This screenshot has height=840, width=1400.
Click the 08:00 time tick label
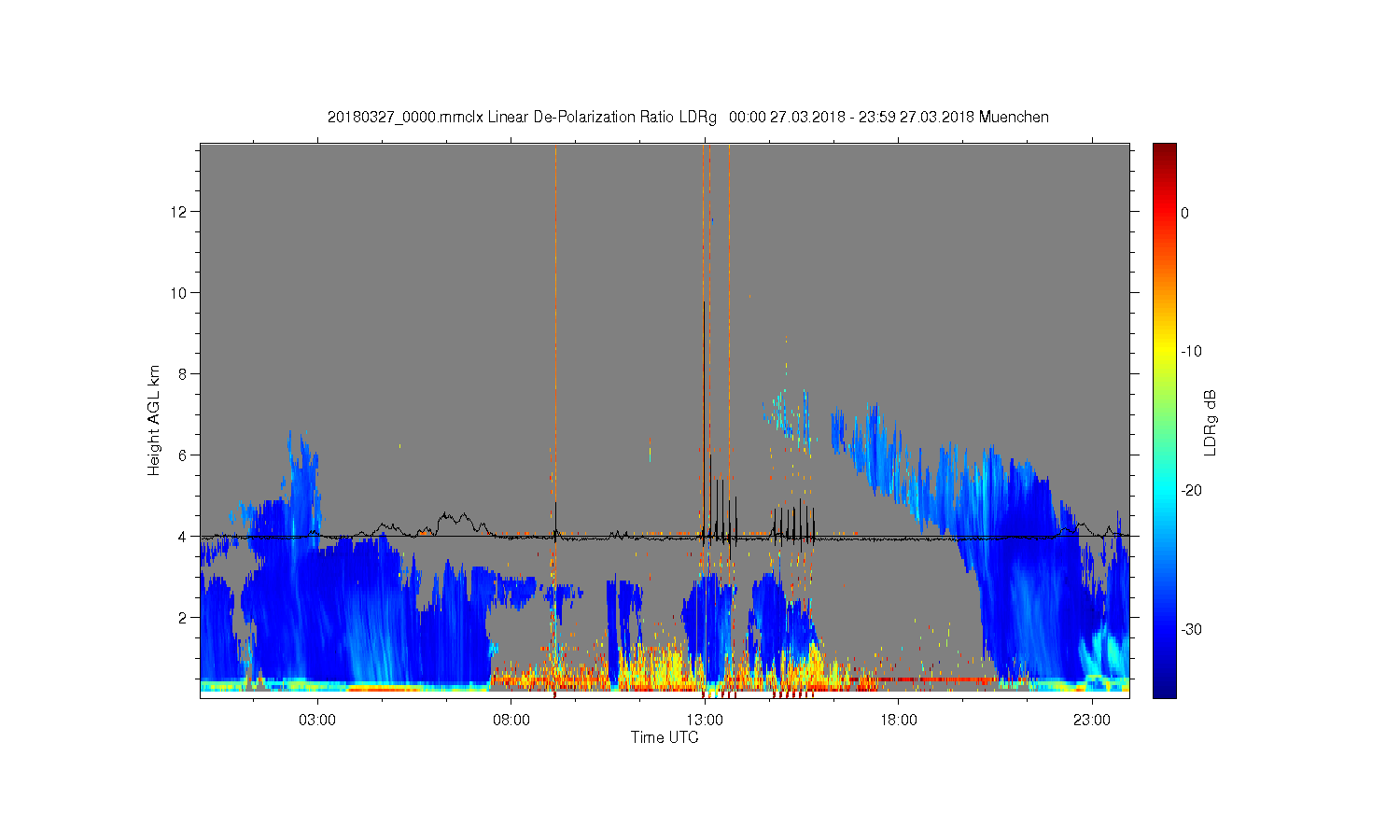[x=511, y=721]
